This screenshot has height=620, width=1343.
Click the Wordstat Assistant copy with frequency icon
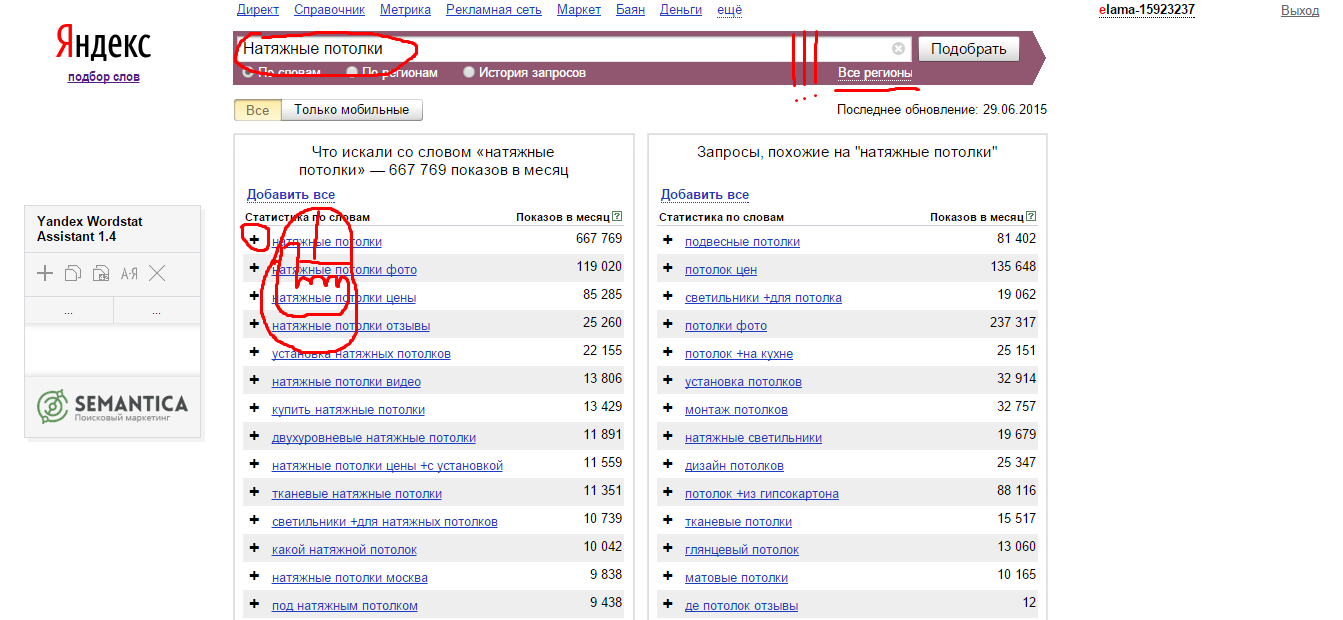[x=101, y=274]
